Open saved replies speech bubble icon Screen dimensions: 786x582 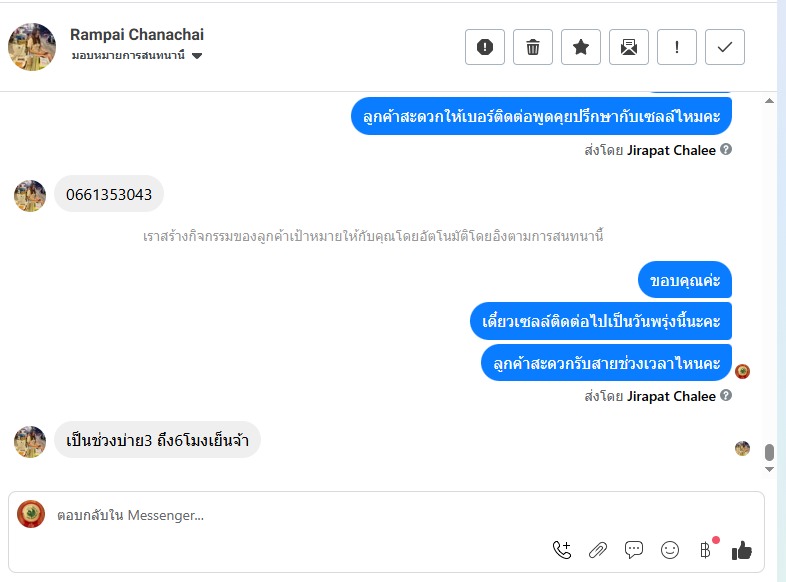(634, 549)
